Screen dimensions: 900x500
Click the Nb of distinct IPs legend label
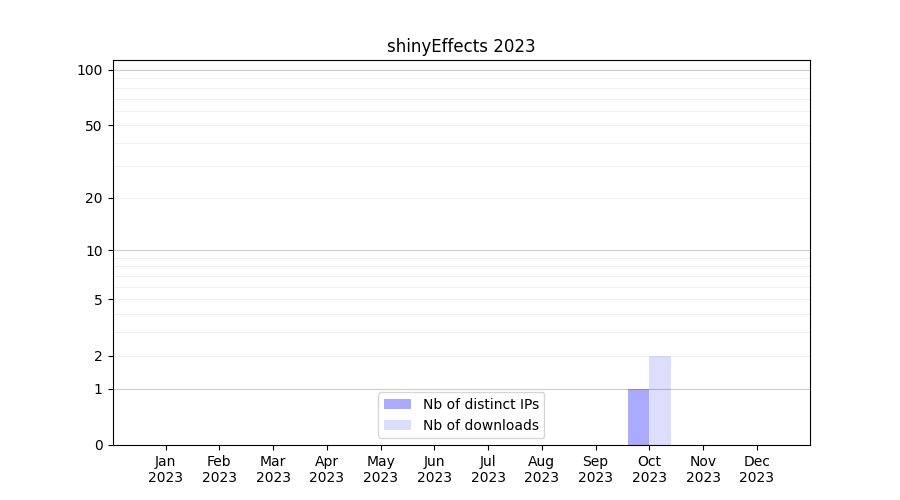click(480, 404)
